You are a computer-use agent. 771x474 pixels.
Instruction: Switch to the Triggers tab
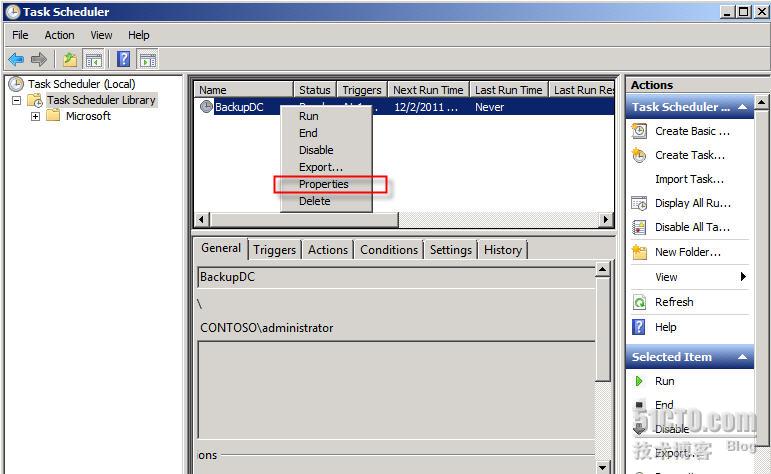[274, 250]
